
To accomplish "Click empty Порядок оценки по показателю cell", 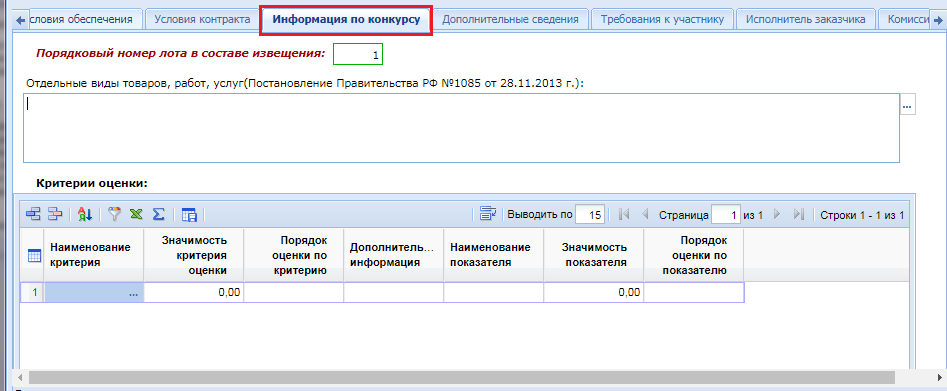I will point(694,292).
